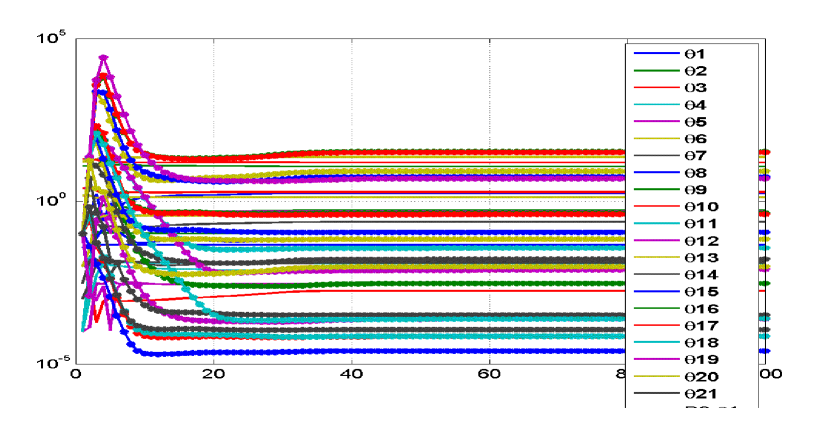Click the θ1 legend entry label

pos(696,53)
